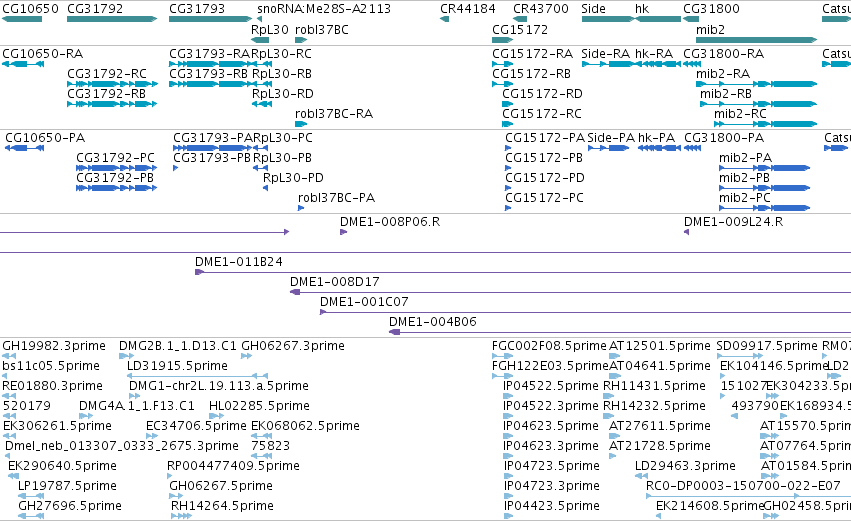Screen dimensions: 851x521
Task: Click the RpL30 gene label
Action: pos(270,29)
